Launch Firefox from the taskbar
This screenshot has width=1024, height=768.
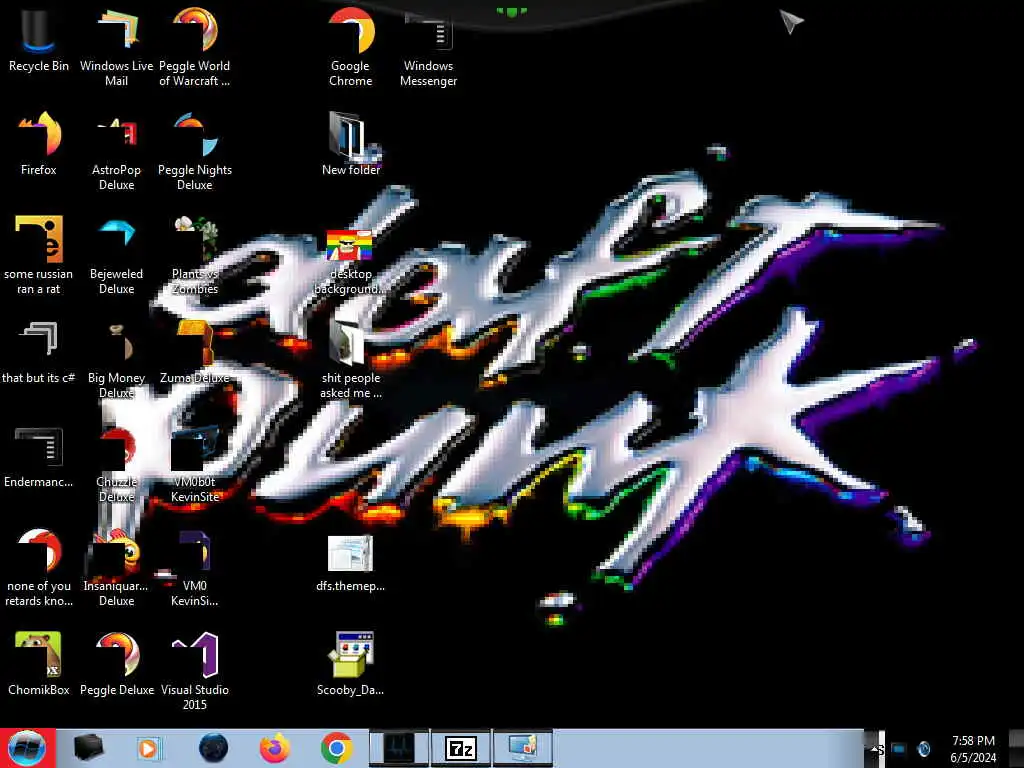click(275, 748)
